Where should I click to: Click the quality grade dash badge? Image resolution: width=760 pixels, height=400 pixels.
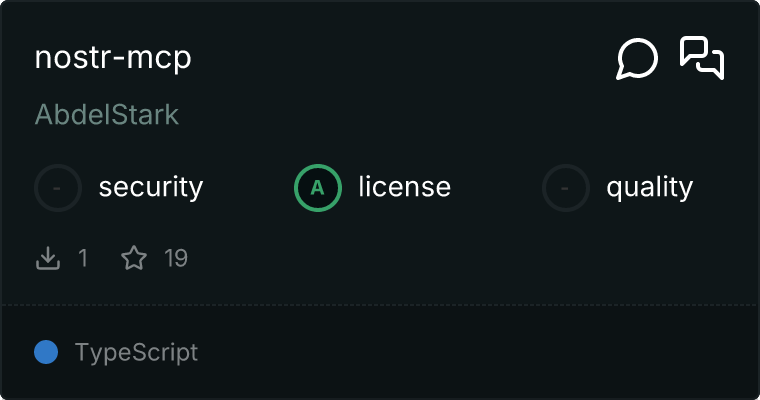566,187
